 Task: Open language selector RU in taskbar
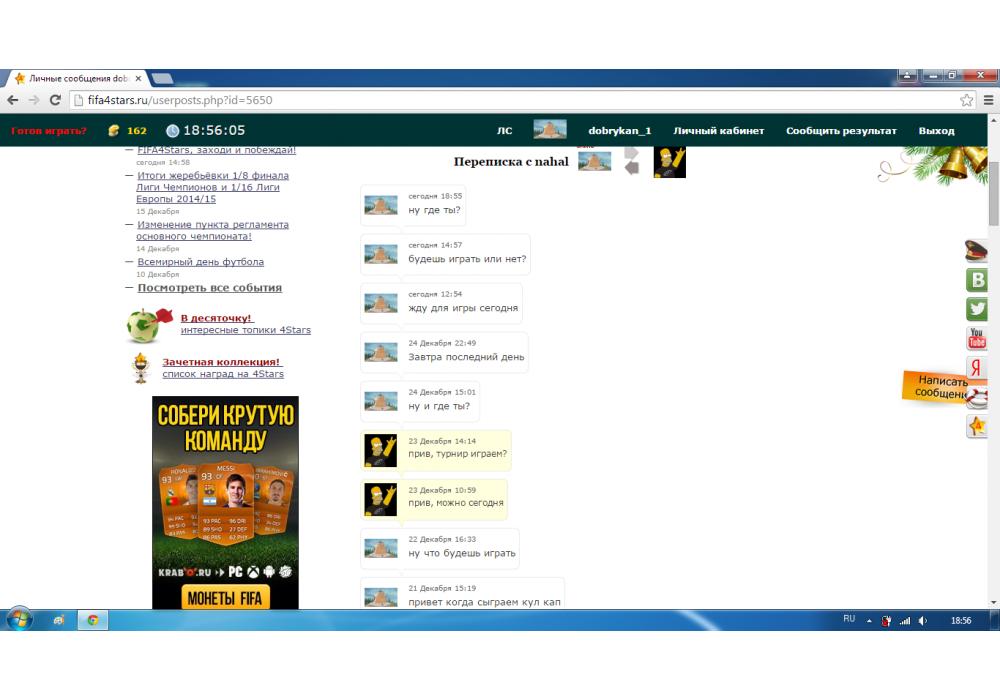849,619
